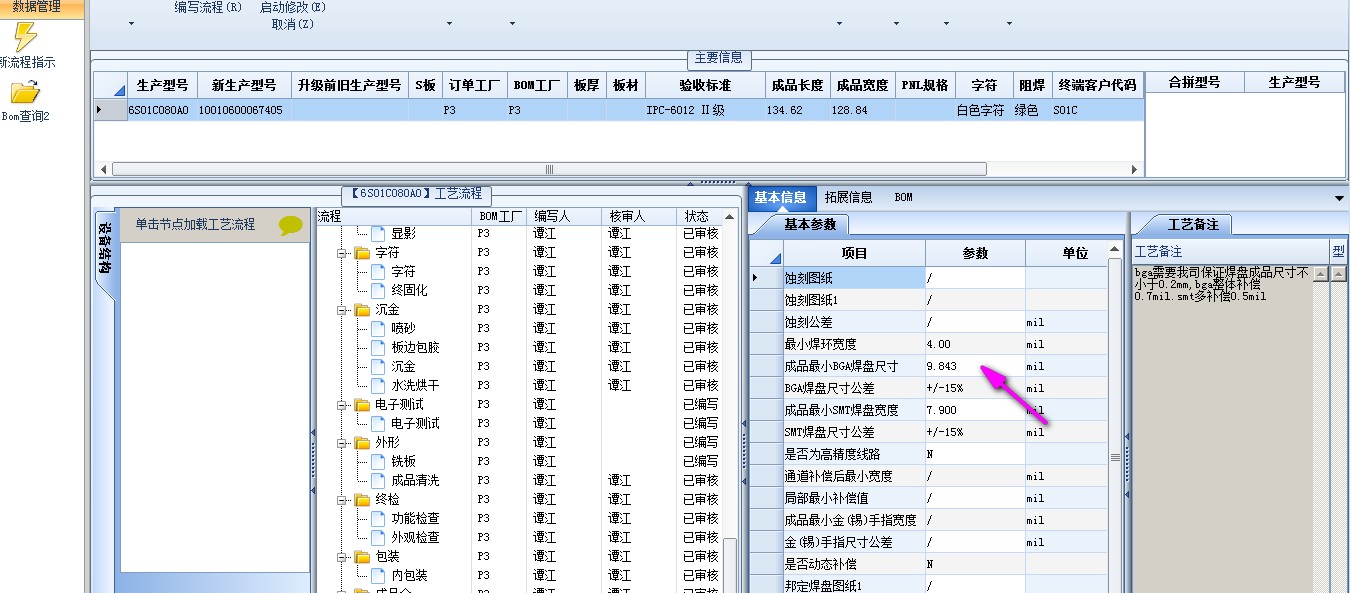Click the 终检 folder icon

(x=362, y=499)
